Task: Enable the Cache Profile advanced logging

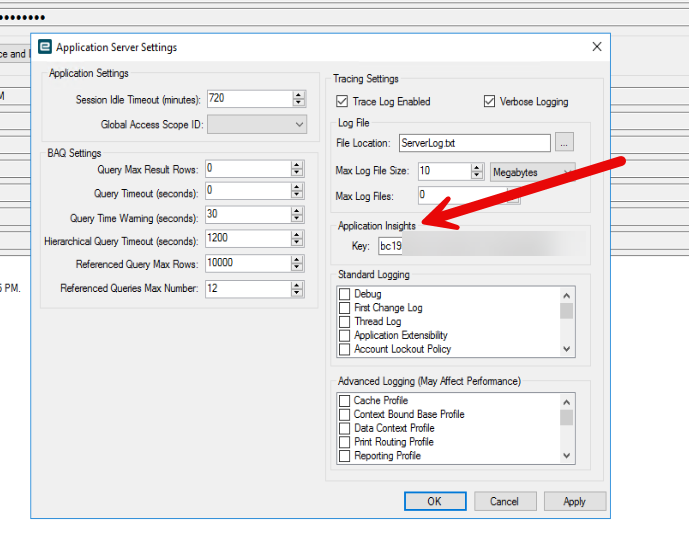Action: coord(344,401)
